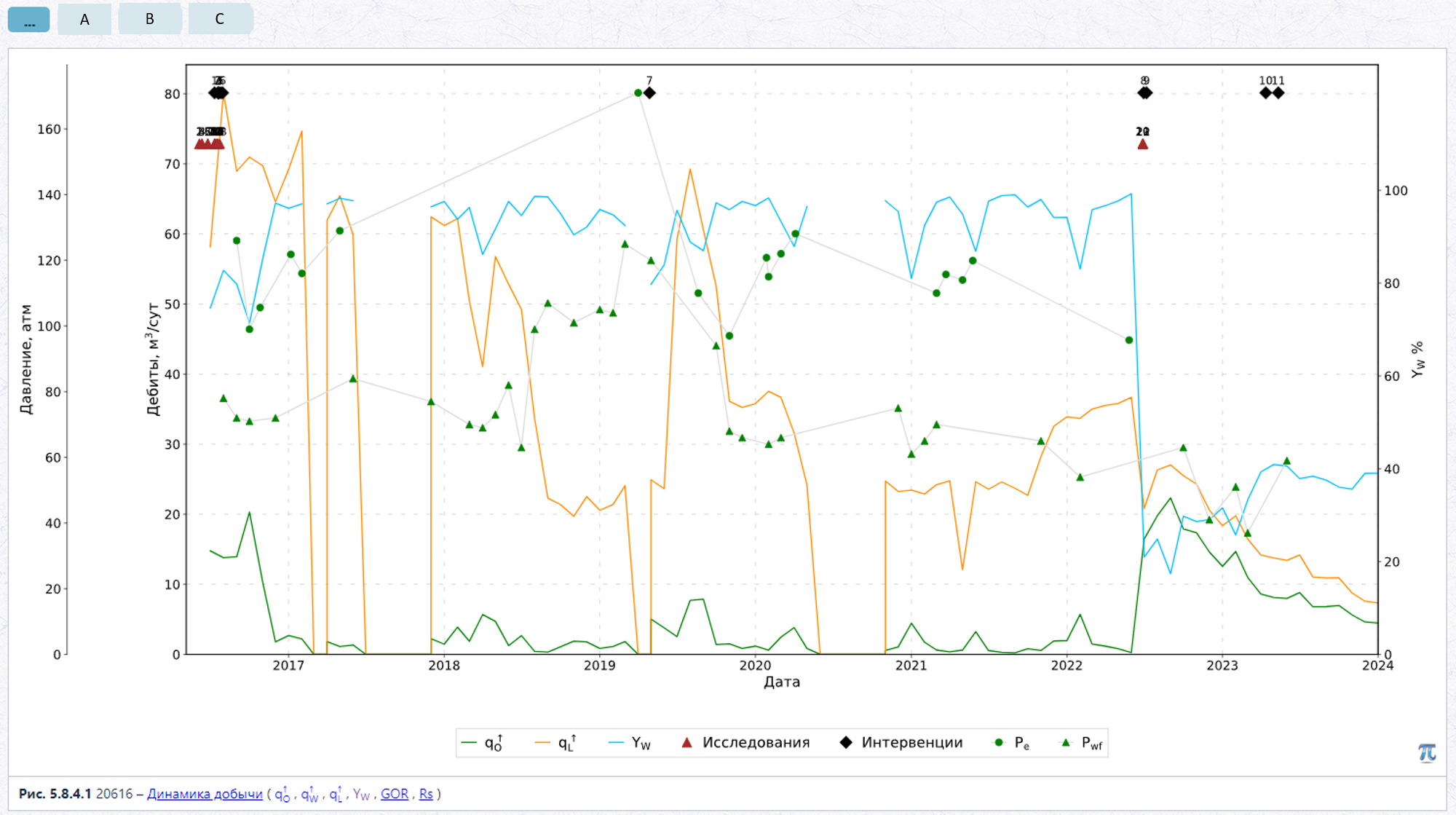This screenshot has width=1456, height=815.
Task: Click intervention diamond marker 11
Action: coord(1278,92)
